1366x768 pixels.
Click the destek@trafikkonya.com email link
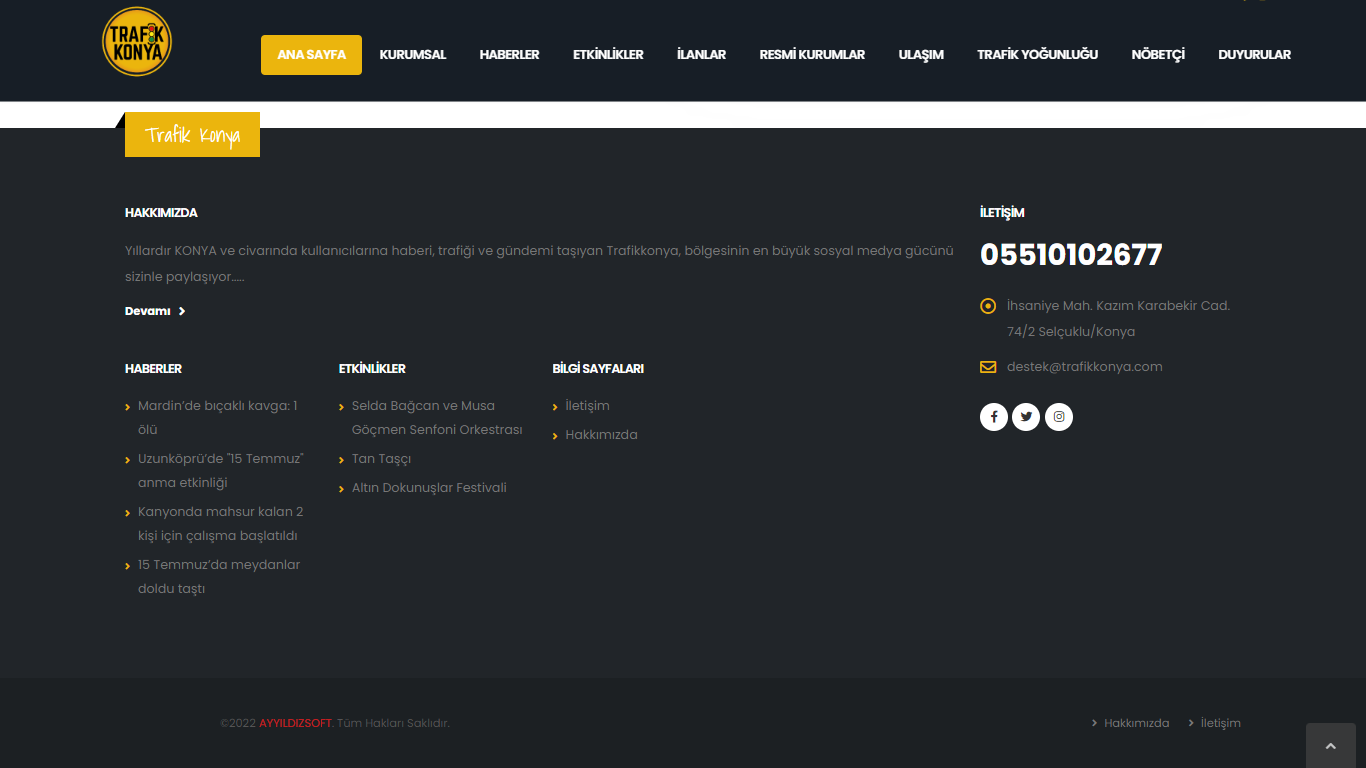[x=1084, y=367]
